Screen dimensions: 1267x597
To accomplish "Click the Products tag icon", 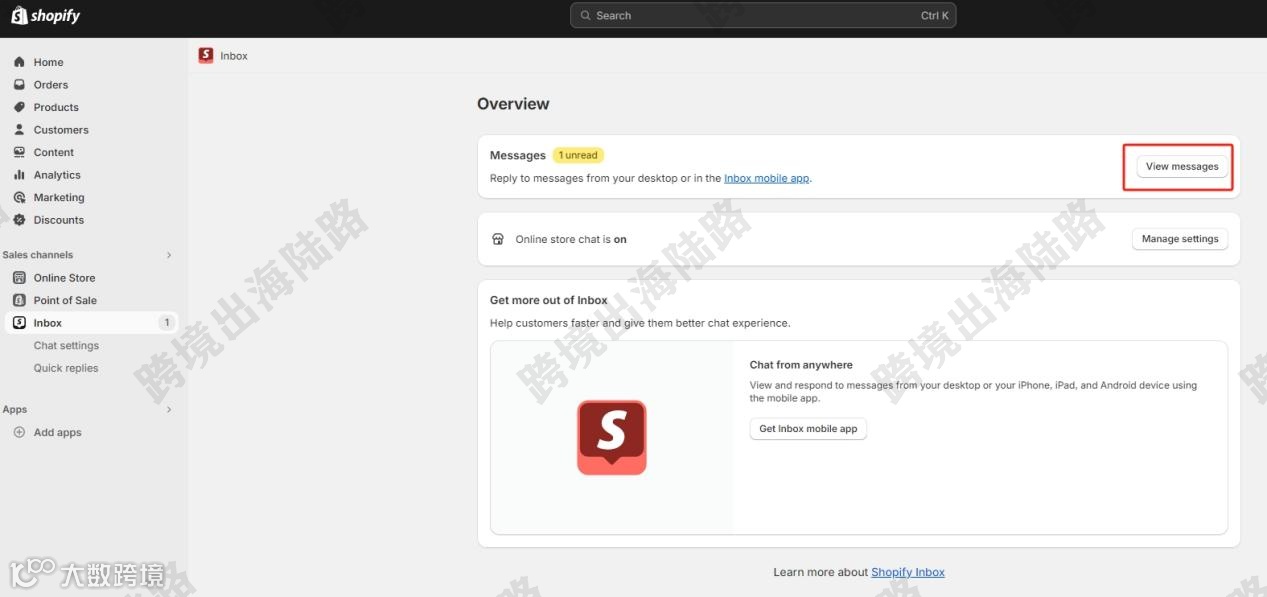I will (19, 107).
